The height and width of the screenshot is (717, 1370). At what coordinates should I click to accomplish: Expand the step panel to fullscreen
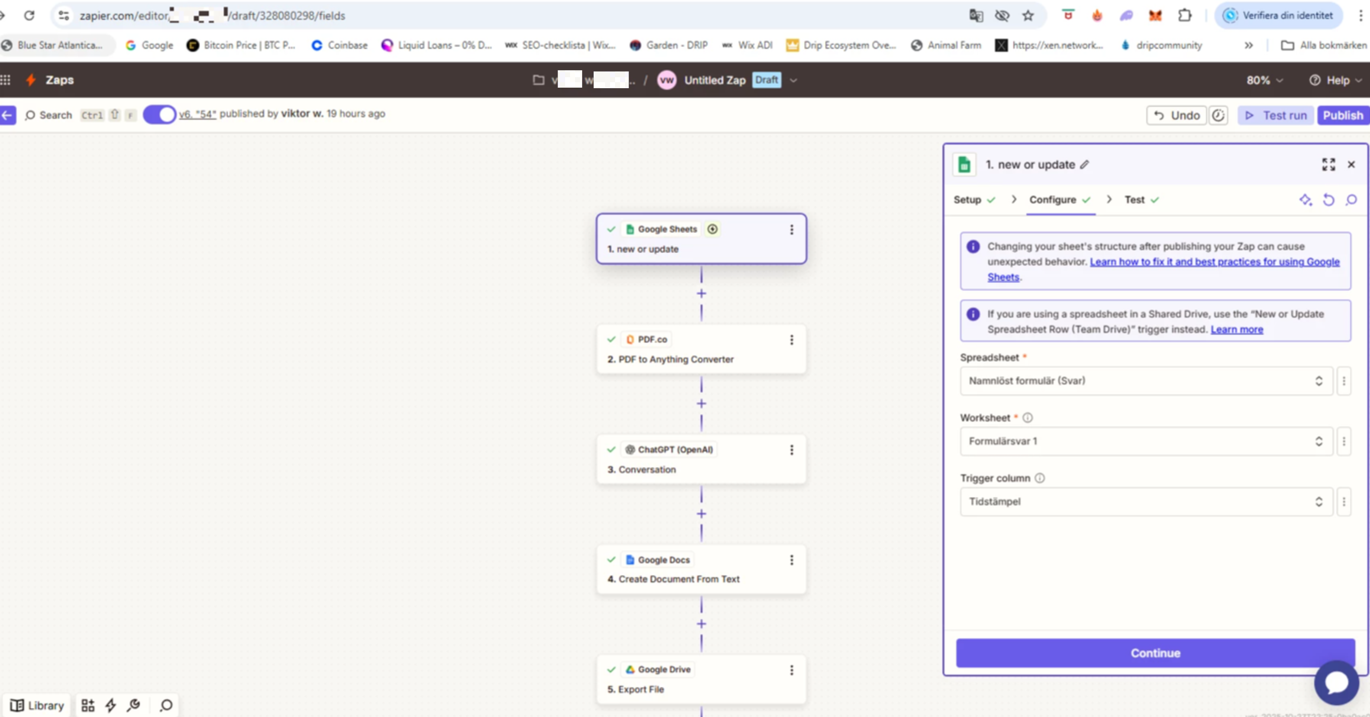point(1328,165)
